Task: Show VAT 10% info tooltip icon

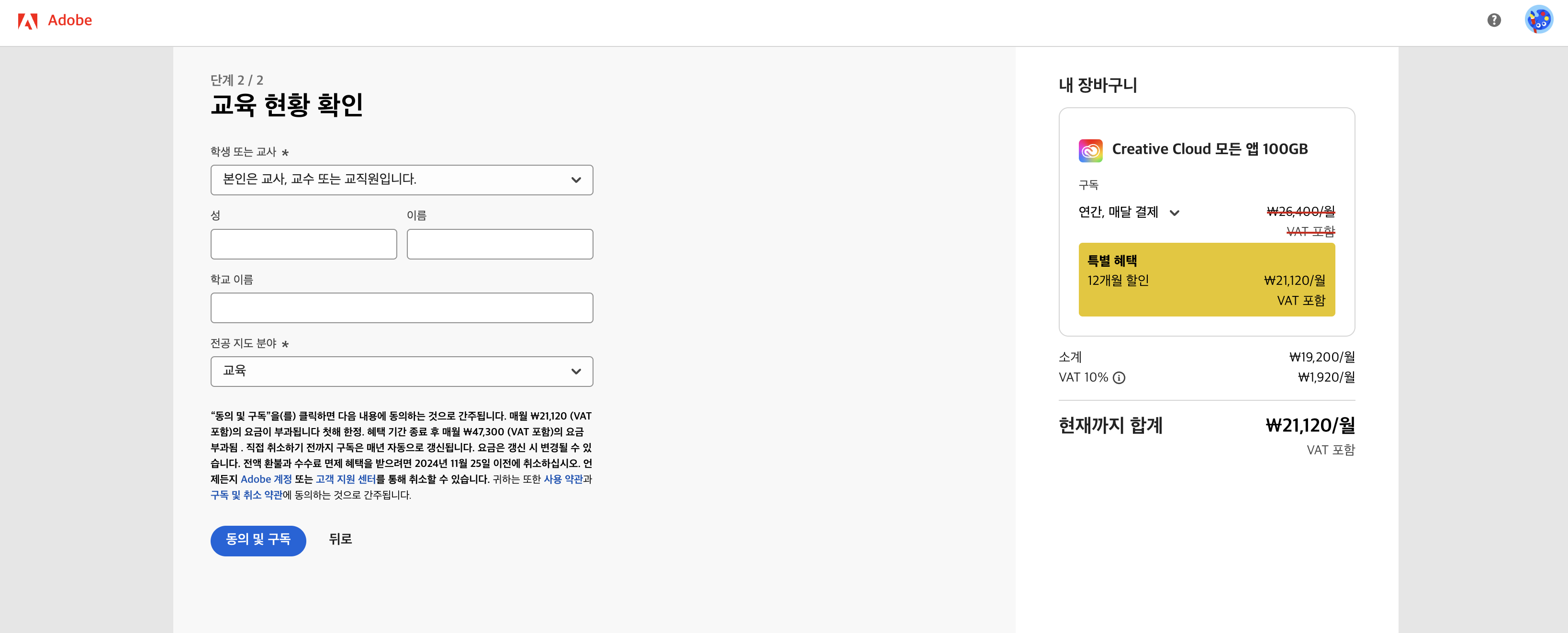Action: (x=1119, y=378)
